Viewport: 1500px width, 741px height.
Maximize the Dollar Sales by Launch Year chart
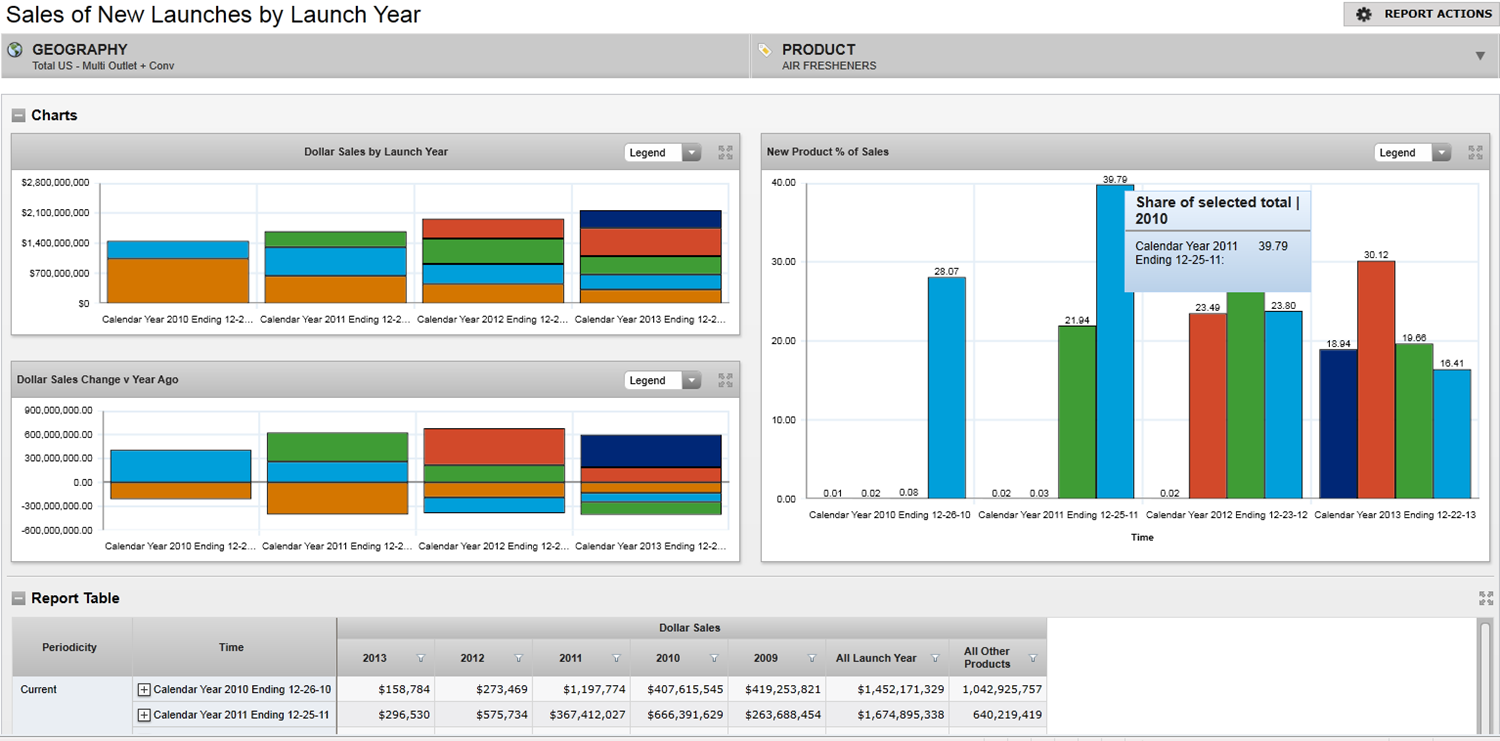[x=725, y=153]
